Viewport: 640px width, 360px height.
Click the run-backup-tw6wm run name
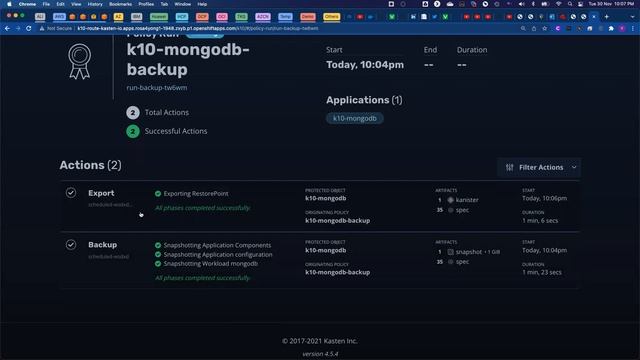pos(157,88)
